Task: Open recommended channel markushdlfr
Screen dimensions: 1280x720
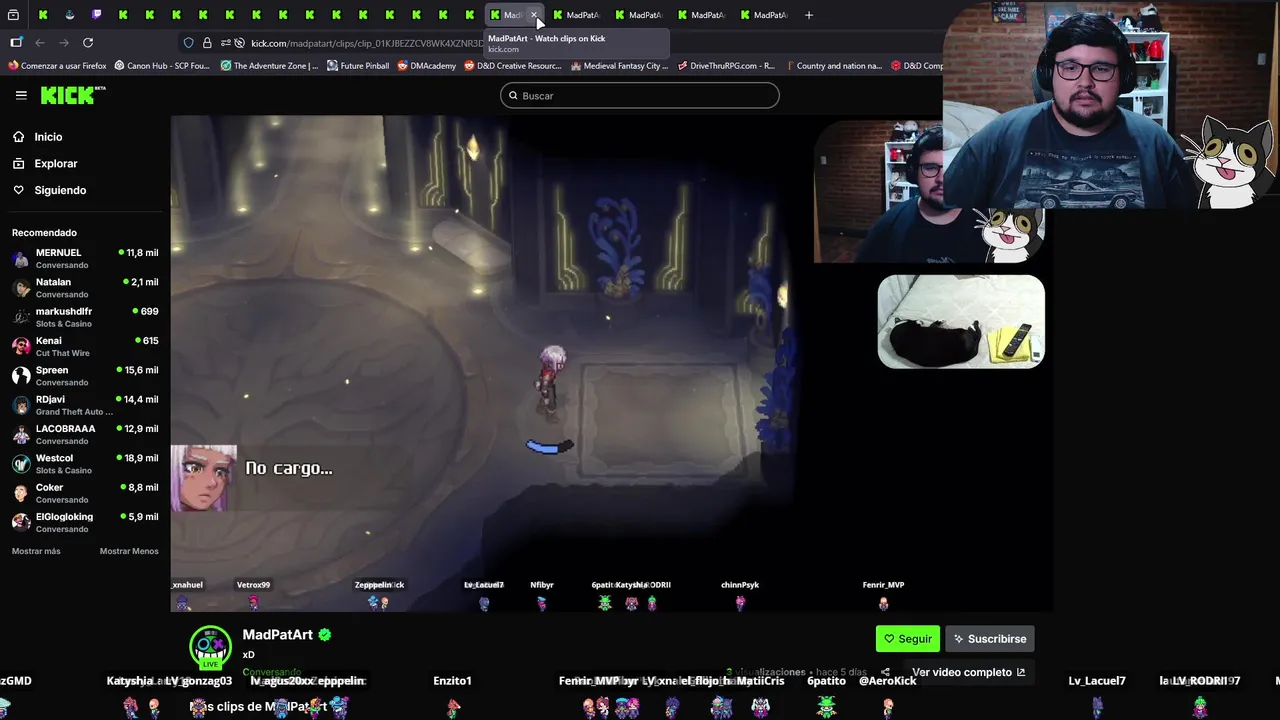Action: (x=85, y=317)
